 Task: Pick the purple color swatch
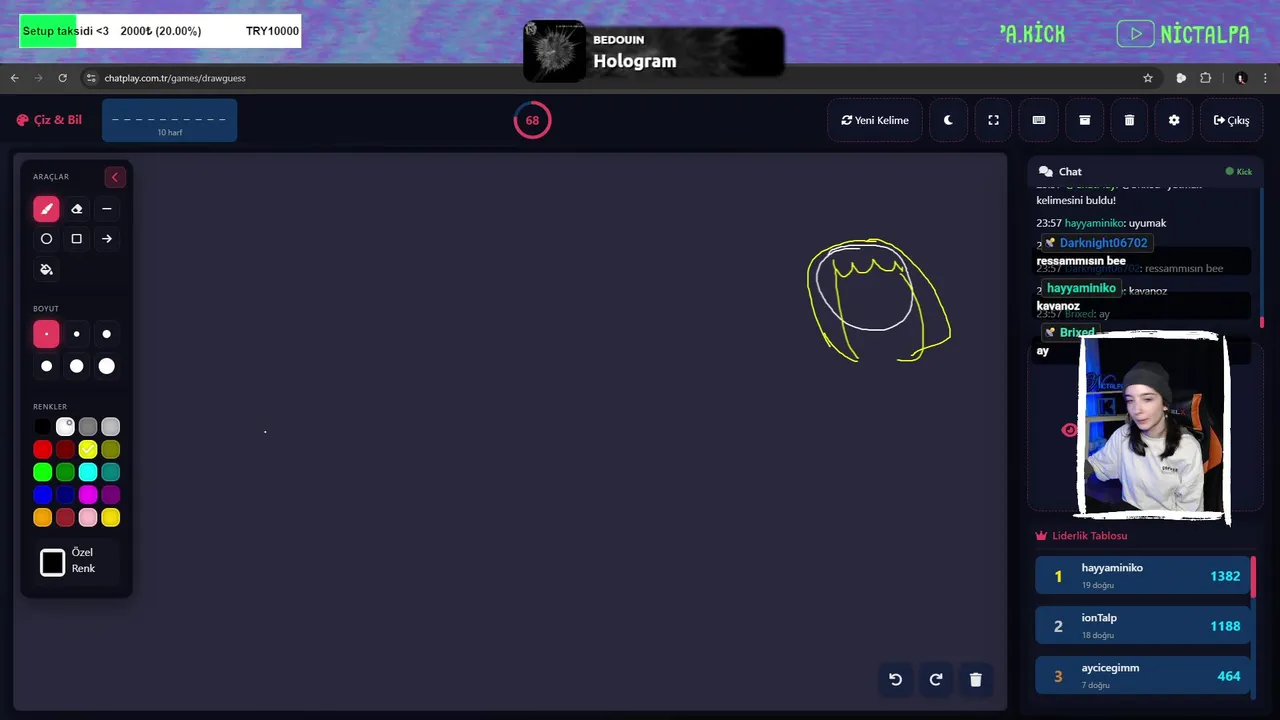point(111,495)
